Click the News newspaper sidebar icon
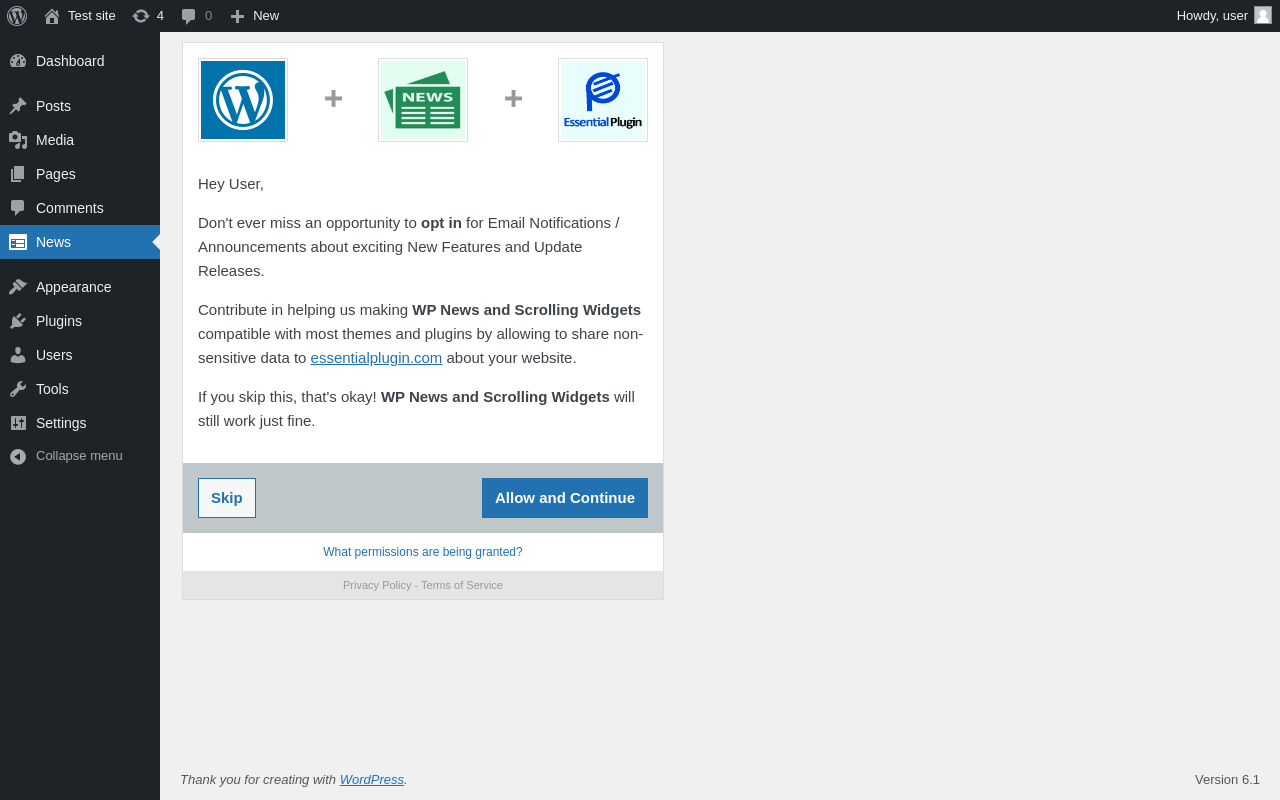This screenshot has height=800, width=1280. point(18,242)
